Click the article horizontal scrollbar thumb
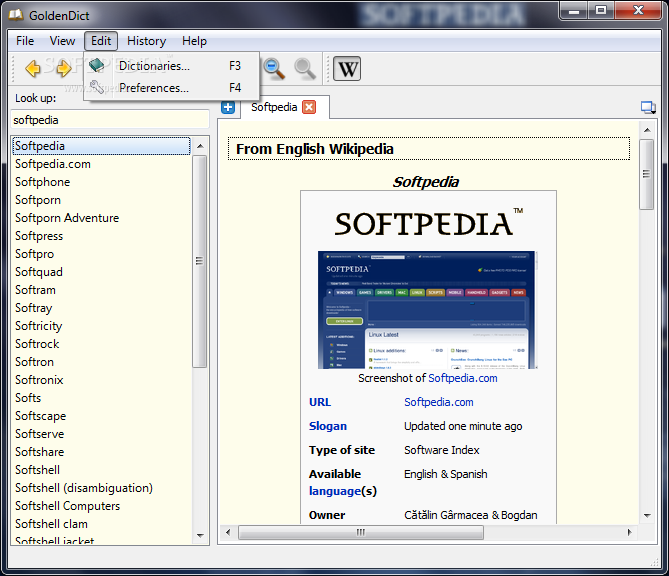Image resolution: width=669 pixels, height=576 pixels. (x=361, y=532)
